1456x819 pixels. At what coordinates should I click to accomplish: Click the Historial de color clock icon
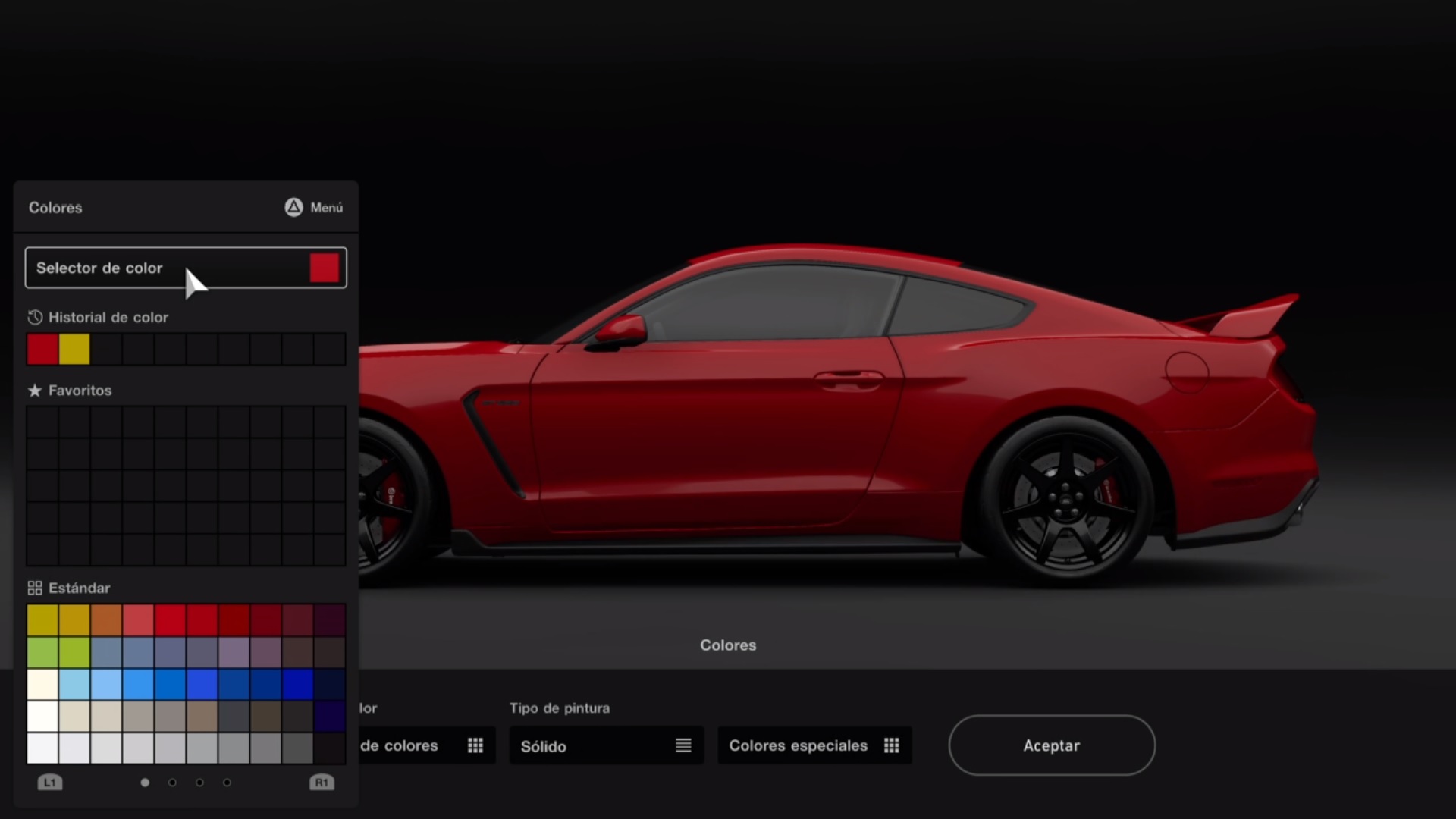click(34, 318)
